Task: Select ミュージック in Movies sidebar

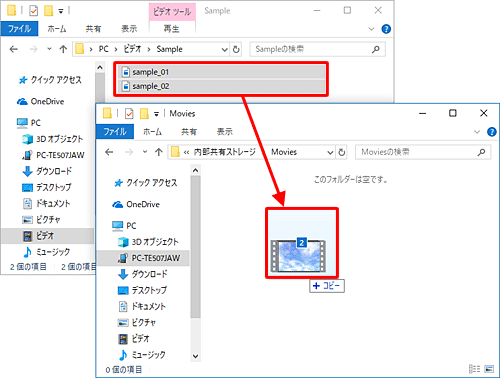Action: click(142, 355)
